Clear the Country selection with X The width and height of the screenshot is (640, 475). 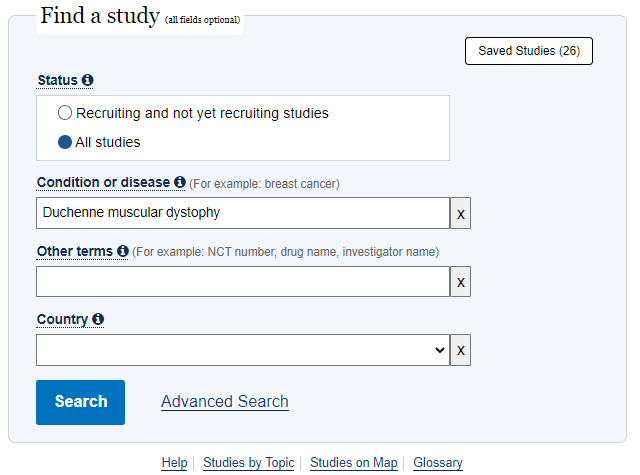pos(461,350)
